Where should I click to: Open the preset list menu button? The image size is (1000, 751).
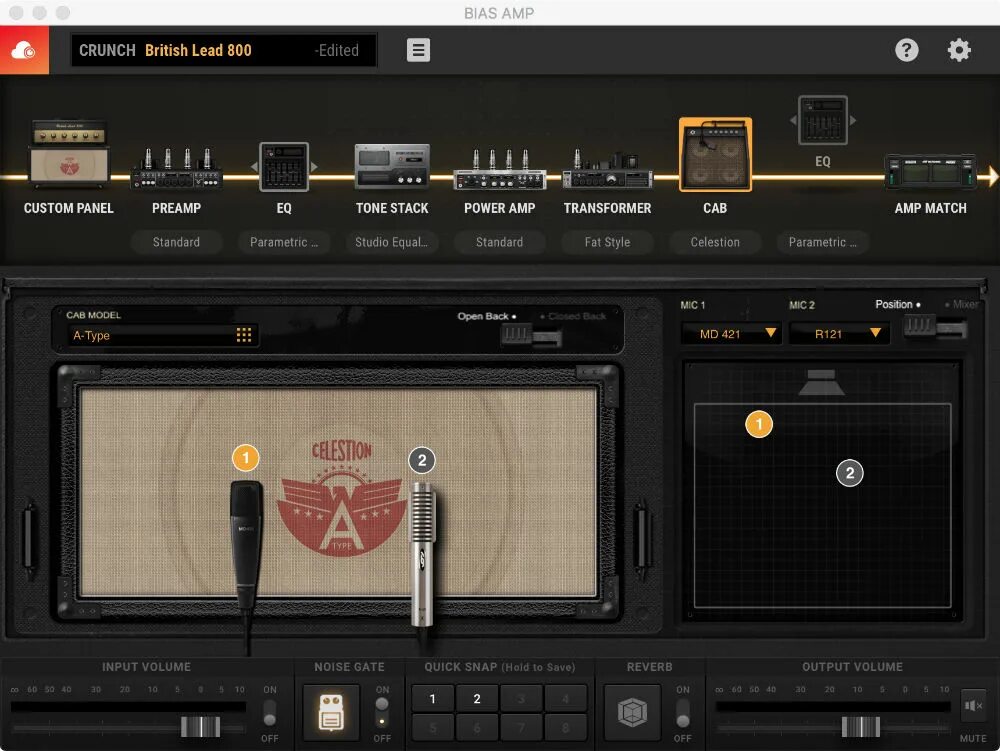[418, 50]
